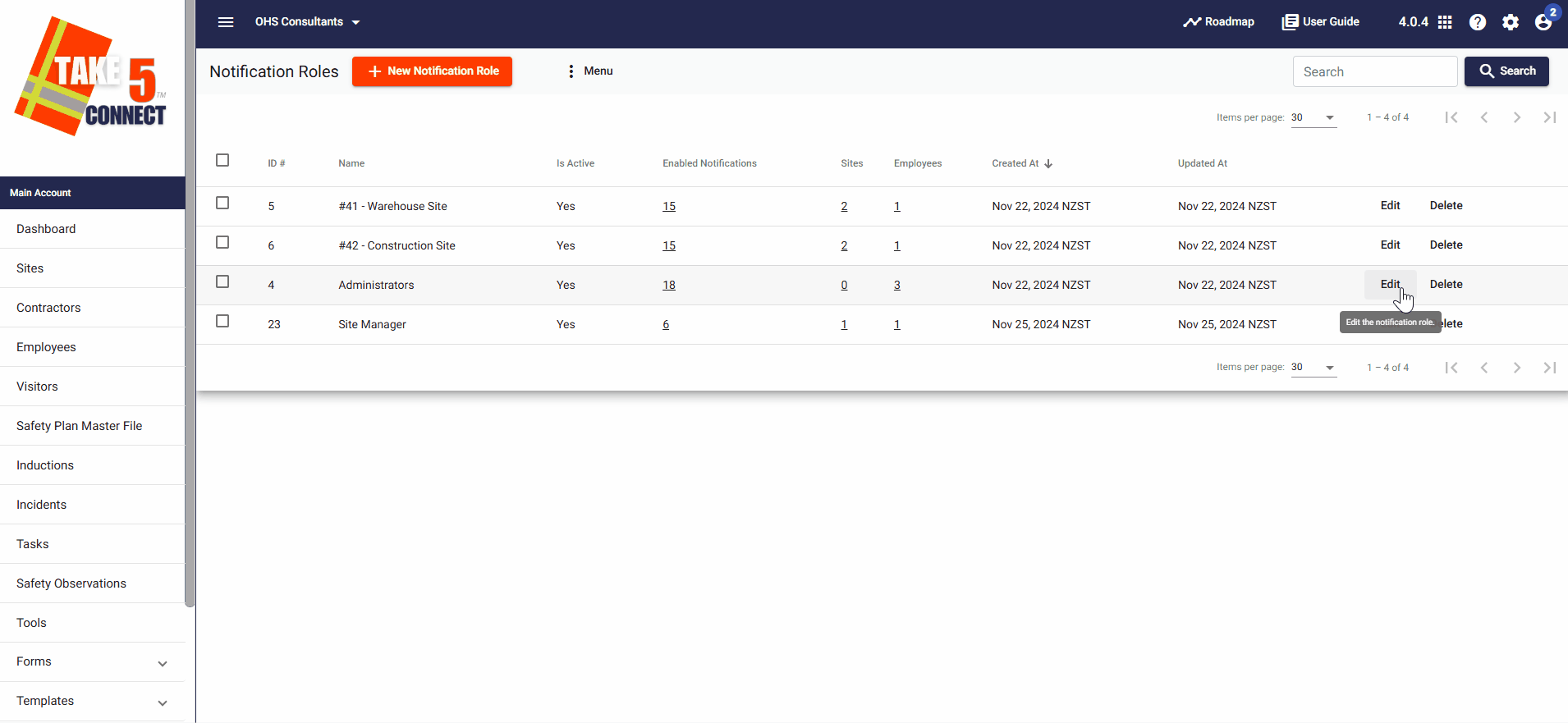
Task: Open Tasks in the sidebar
Action: pos(92,544)
